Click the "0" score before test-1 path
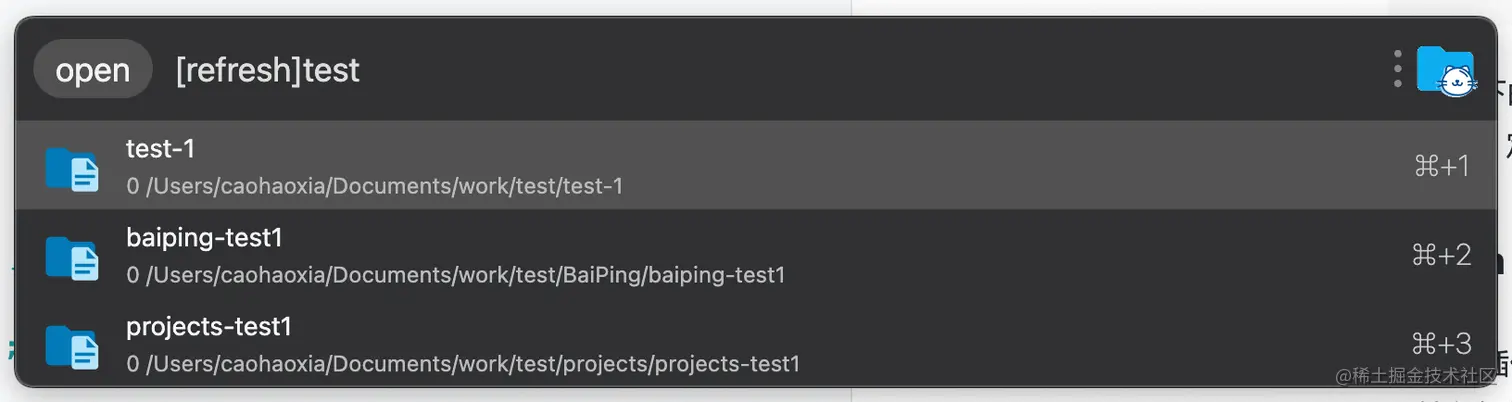Screen dimensions: 1512x402 (x=133, y=186)
